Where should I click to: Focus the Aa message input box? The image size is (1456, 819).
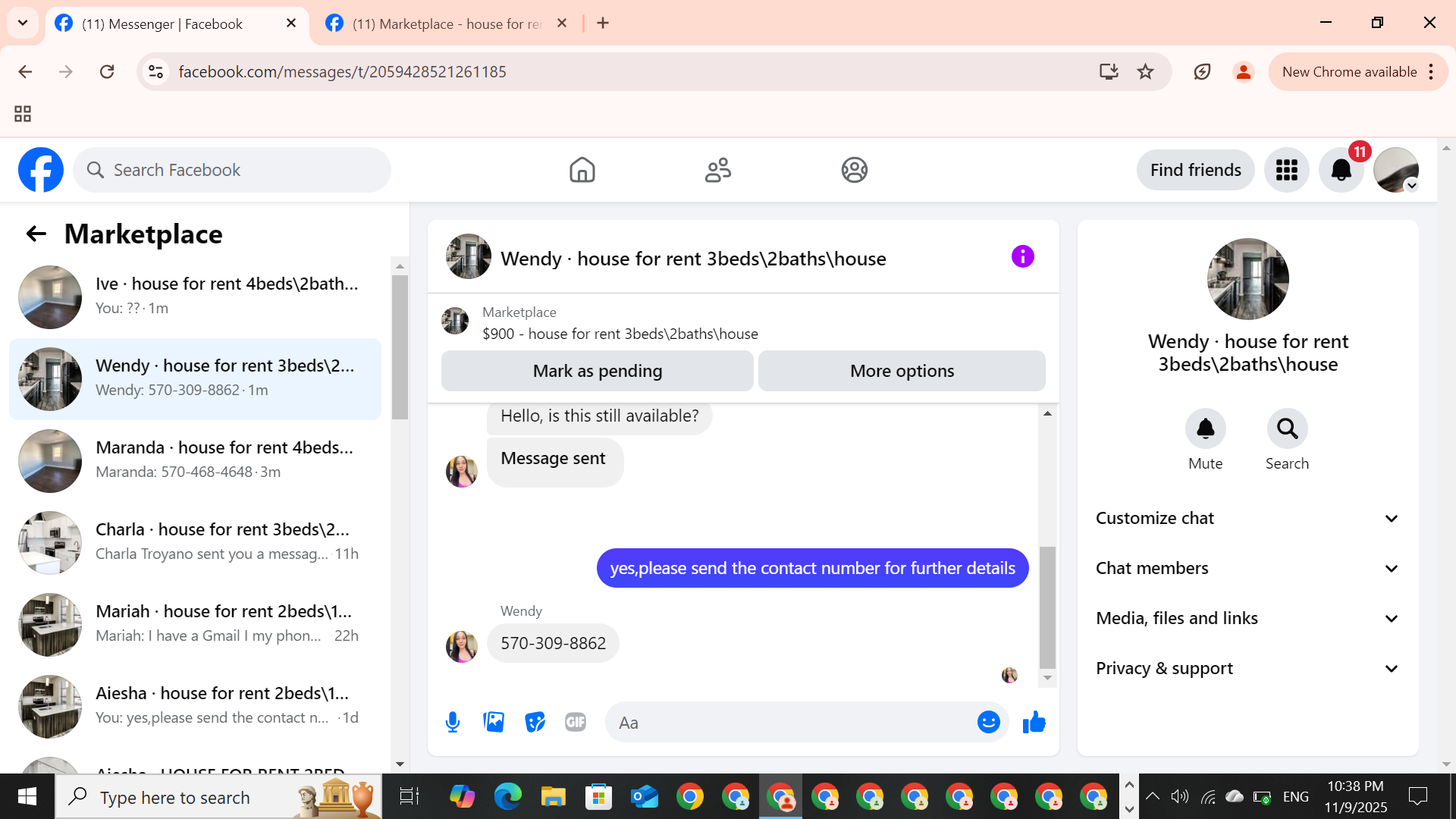point(792,723)
